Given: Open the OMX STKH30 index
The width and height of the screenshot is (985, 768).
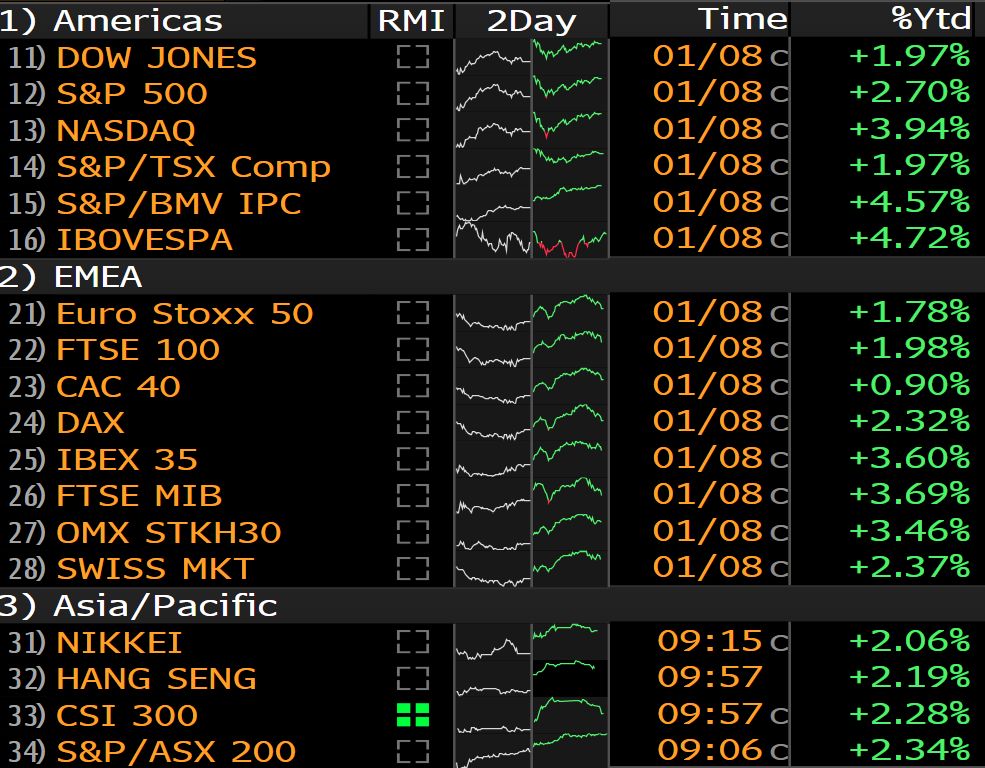Looking at the screenshot, I should (169, 533).
